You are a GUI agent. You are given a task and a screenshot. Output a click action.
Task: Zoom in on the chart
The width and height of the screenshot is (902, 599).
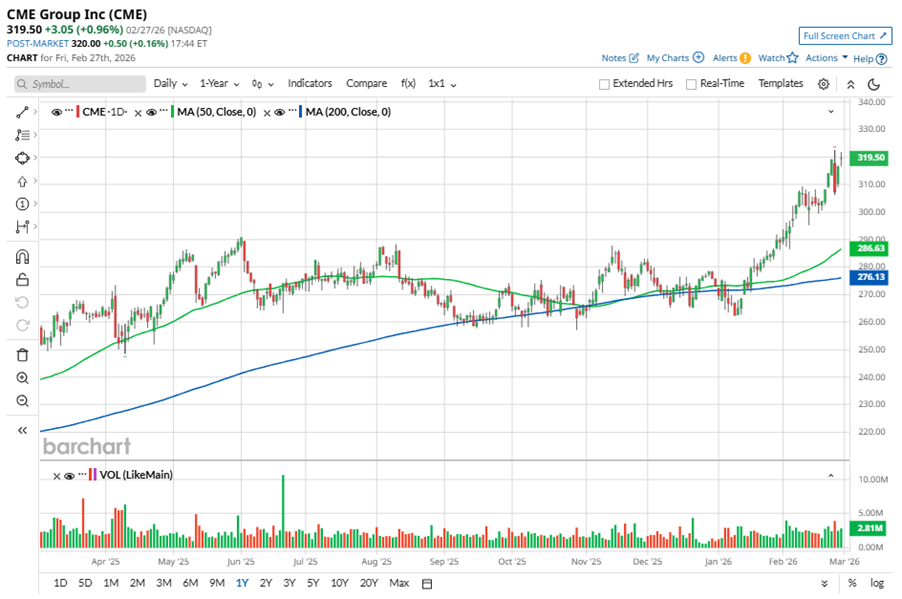tap(22, 378)
